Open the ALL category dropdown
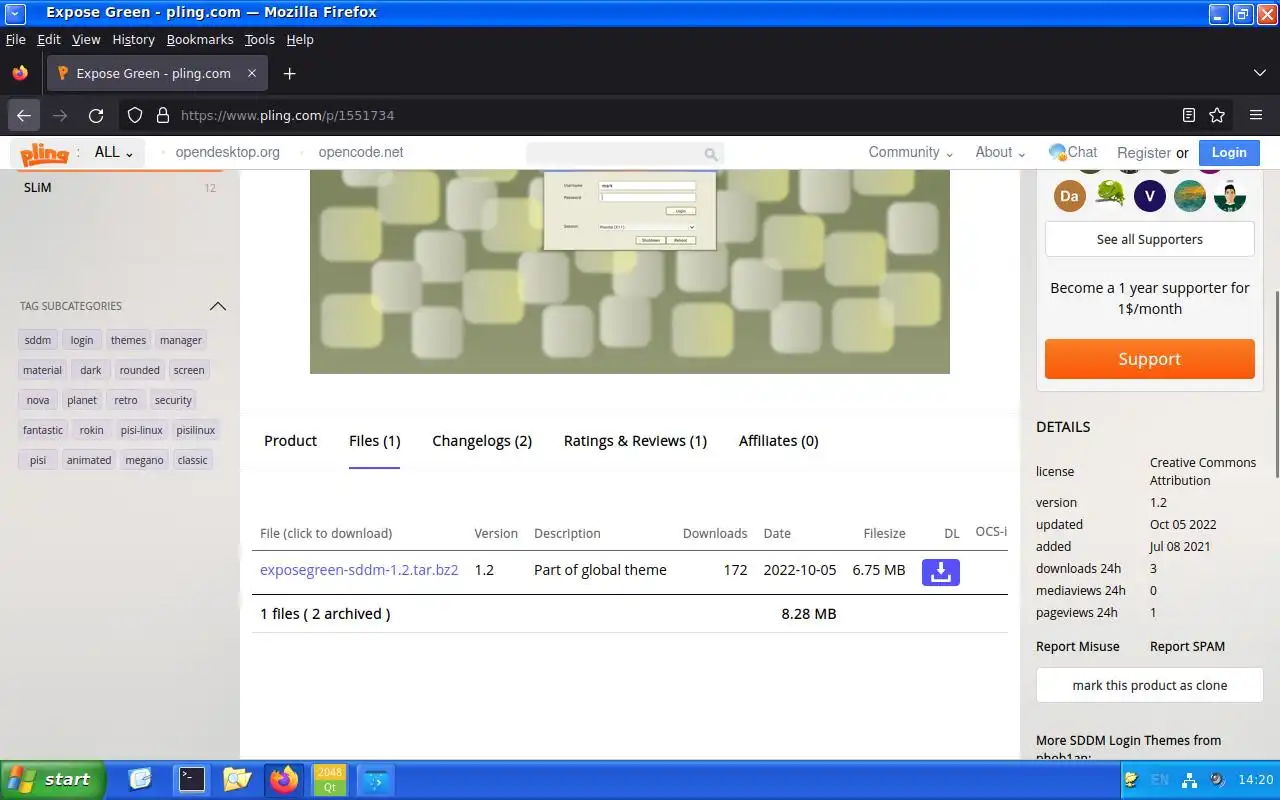Image resolution: width=1280 pixels, height=800 pixels. point(114,152)
